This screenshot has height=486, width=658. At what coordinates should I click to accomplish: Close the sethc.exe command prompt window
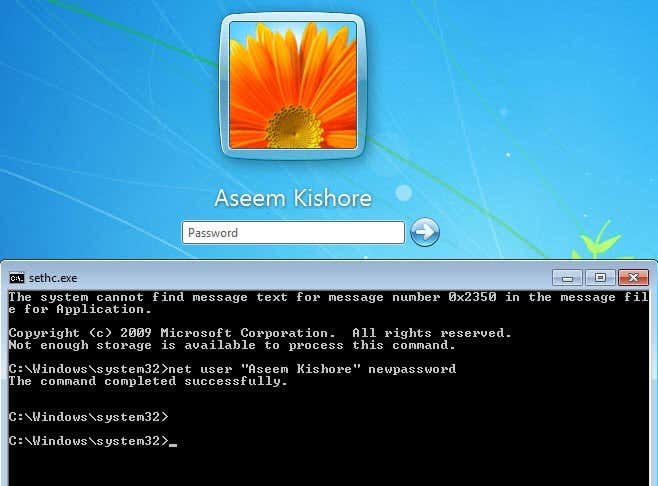(x=633, y=277)
